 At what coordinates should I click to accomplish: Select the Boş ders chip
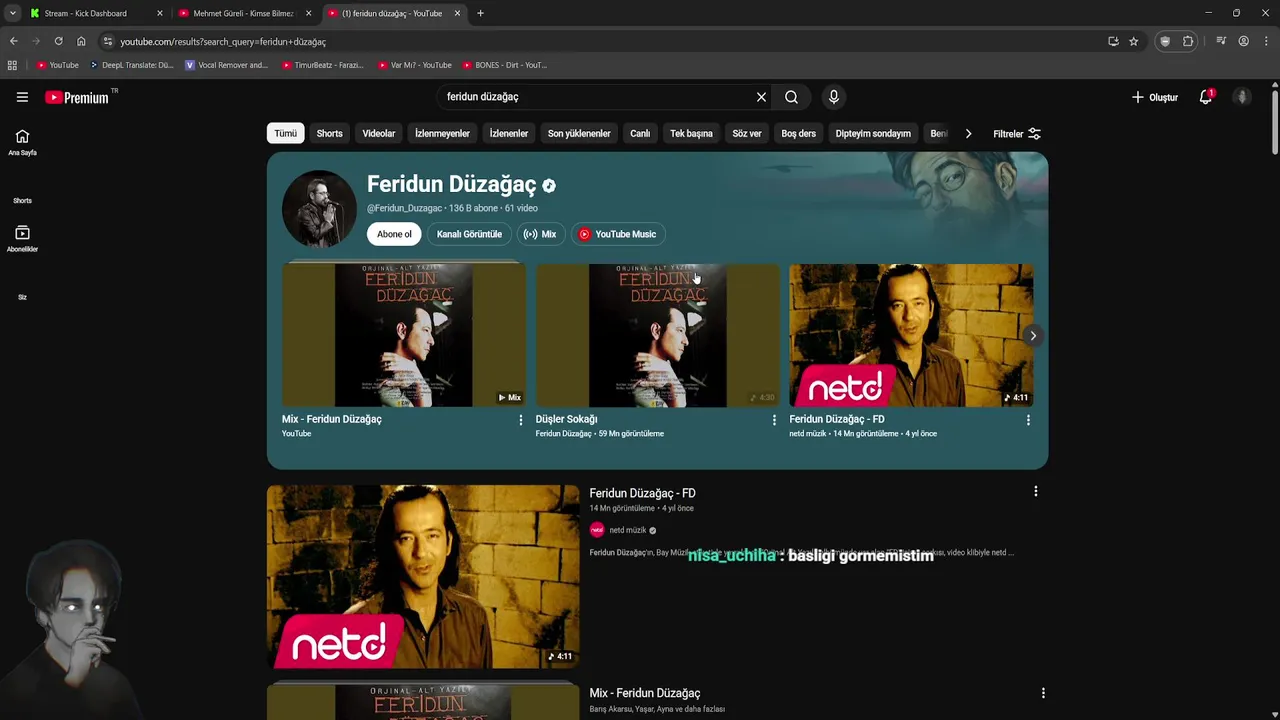[x=798, y=133]
